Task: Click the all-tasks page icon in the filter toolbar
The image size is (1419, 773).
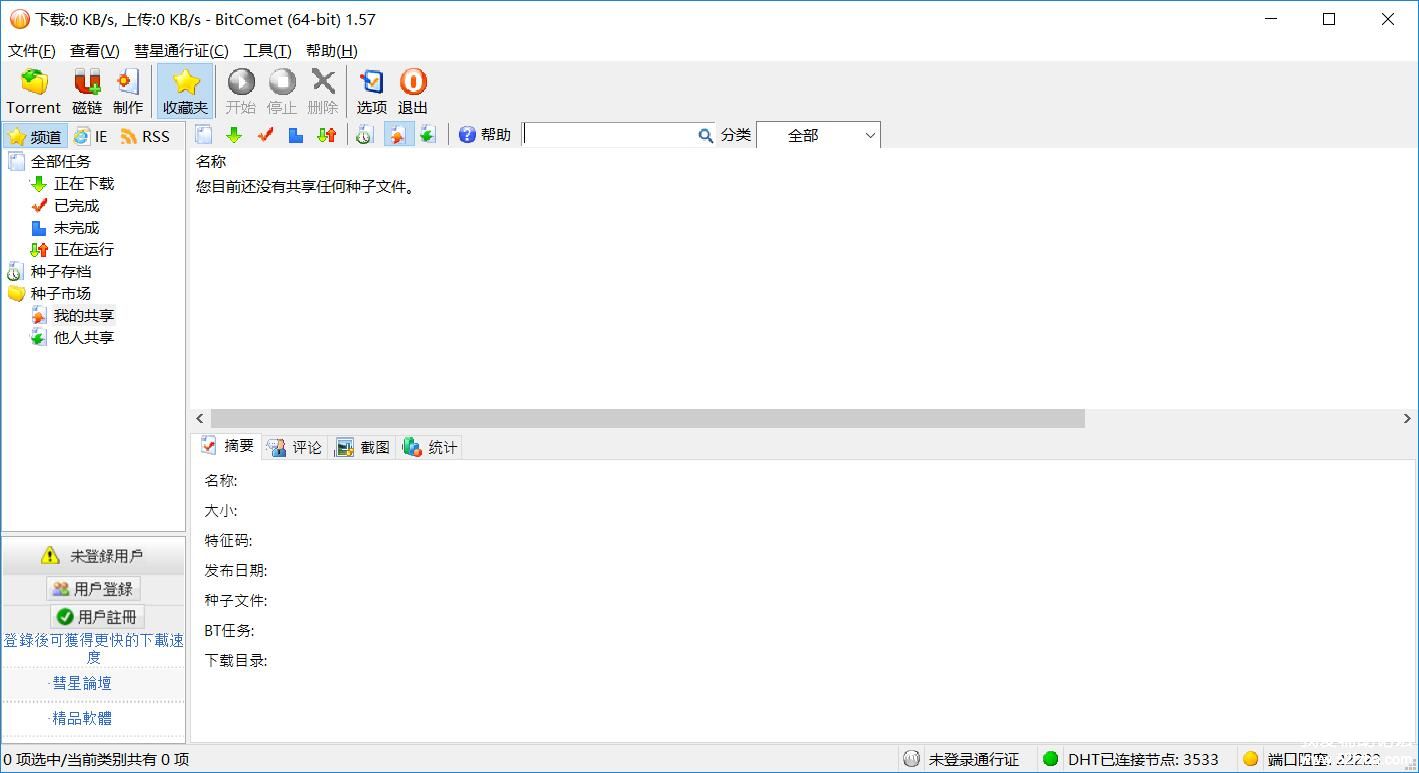Action: [204, 135]
